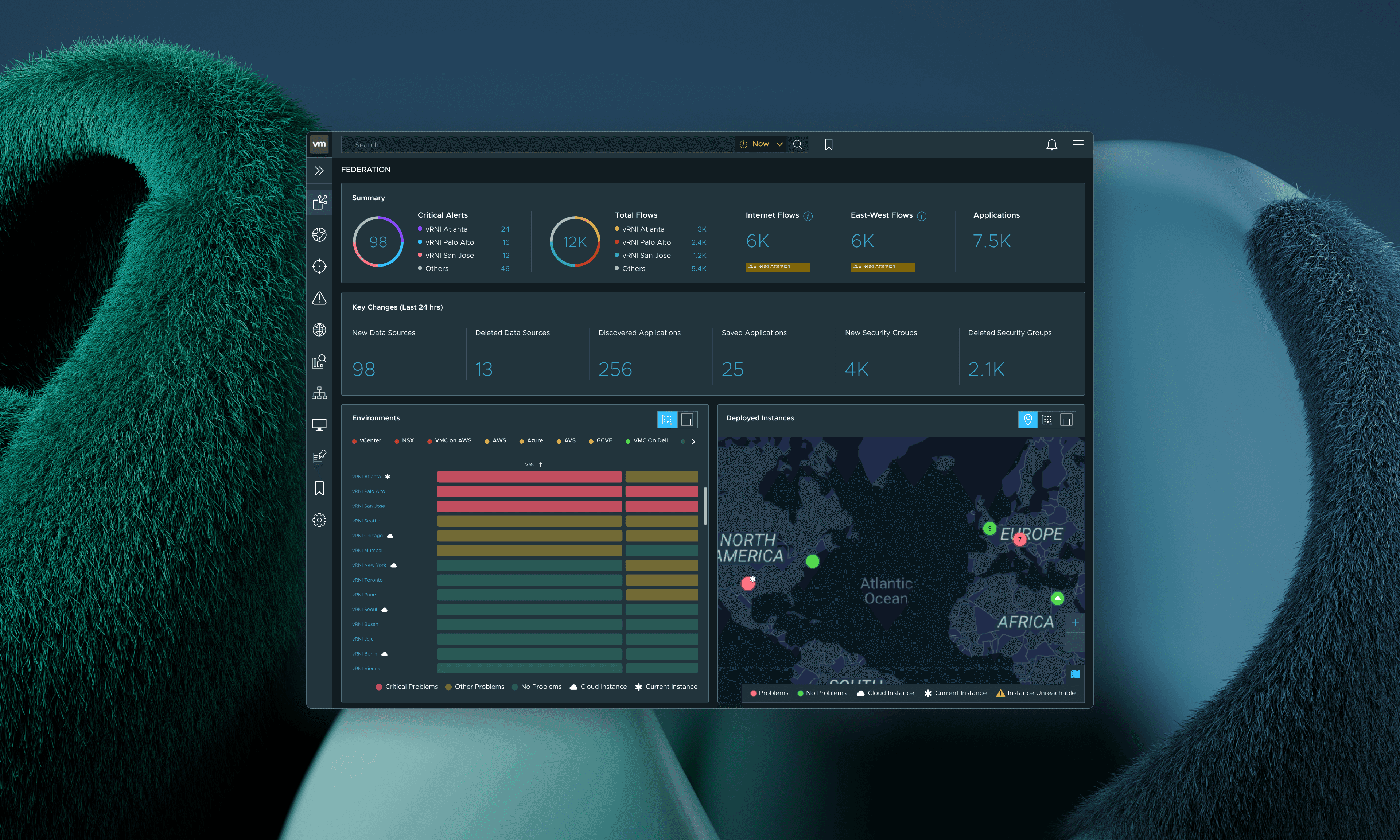Viewport: 1400px width, 840px height.
Task: Click vRNI Atlanta critical alerts count 24
Action: pos(505,229)
